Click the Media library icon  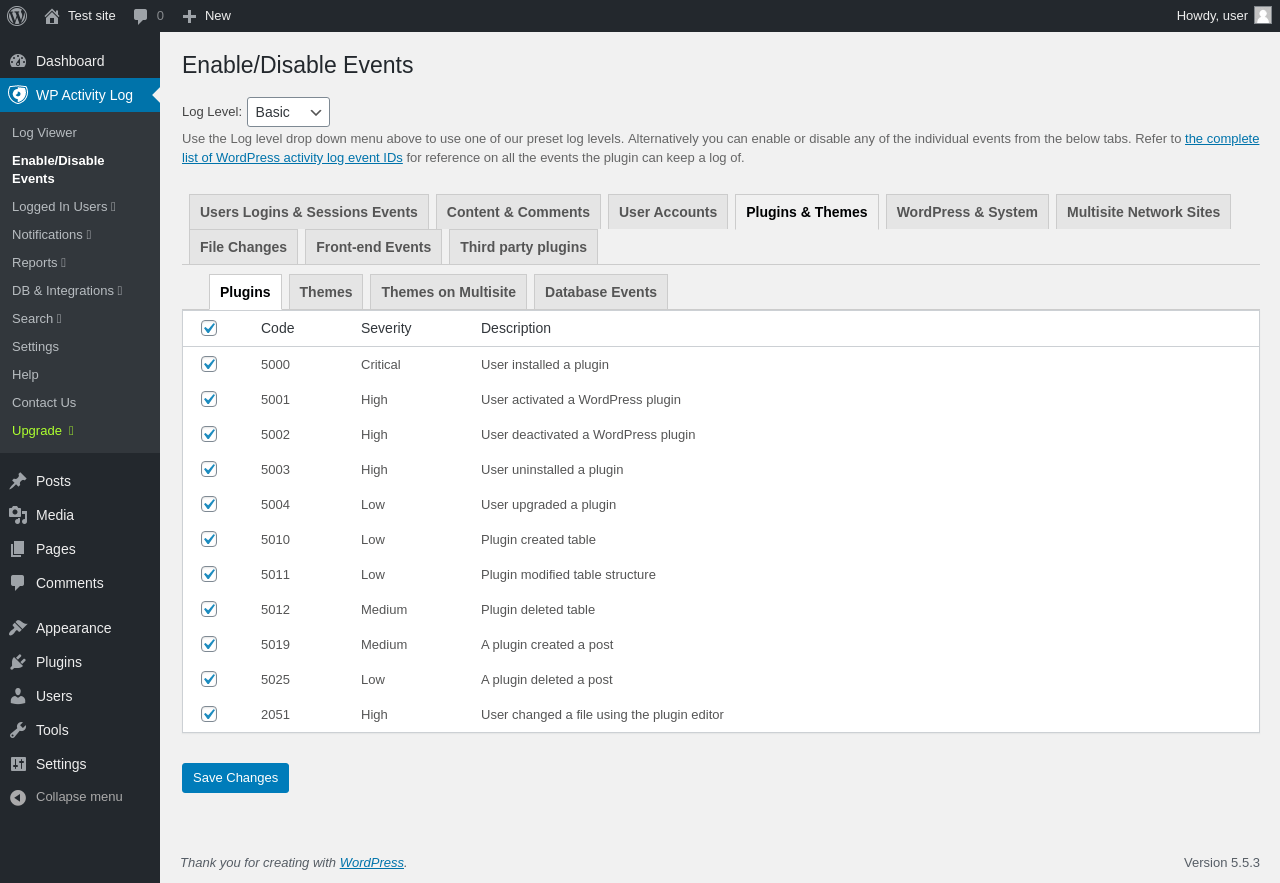pyautogui.click(x=18, y=515)
